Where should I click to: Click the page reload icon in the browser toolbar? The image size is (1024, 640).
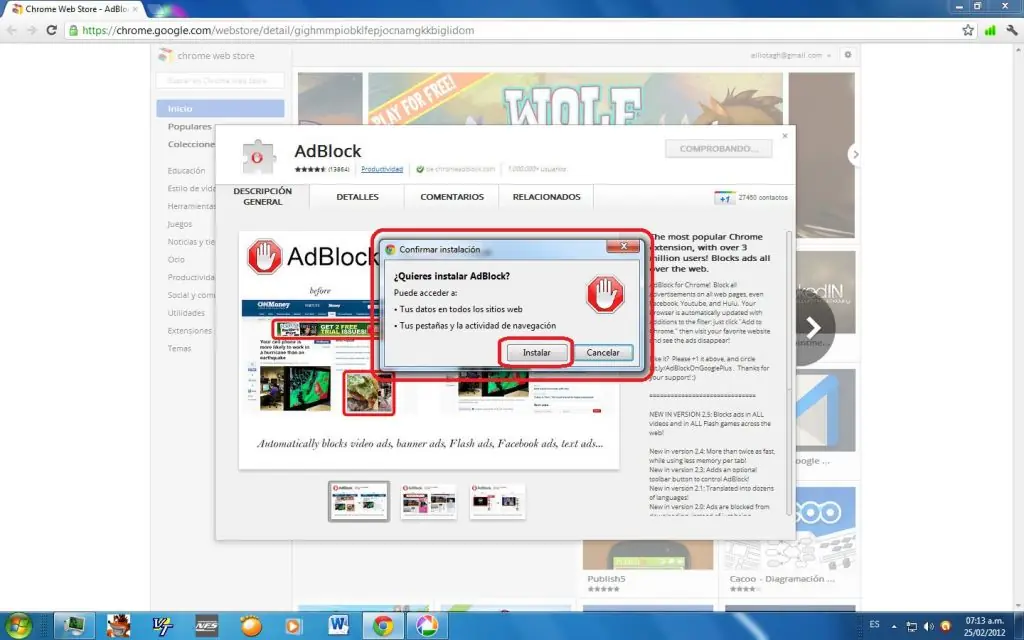tap(50, 30)
